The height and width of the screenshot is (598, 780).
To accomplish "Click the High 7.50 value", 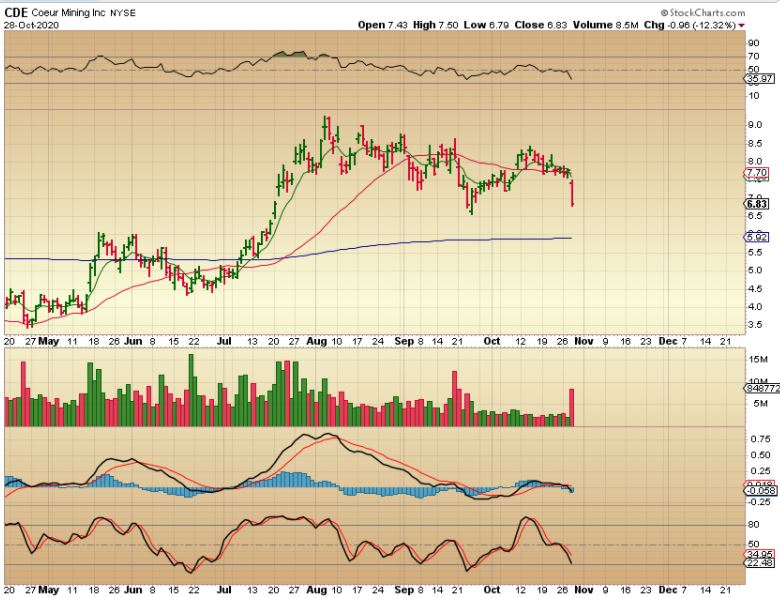I will click(435, 25).
